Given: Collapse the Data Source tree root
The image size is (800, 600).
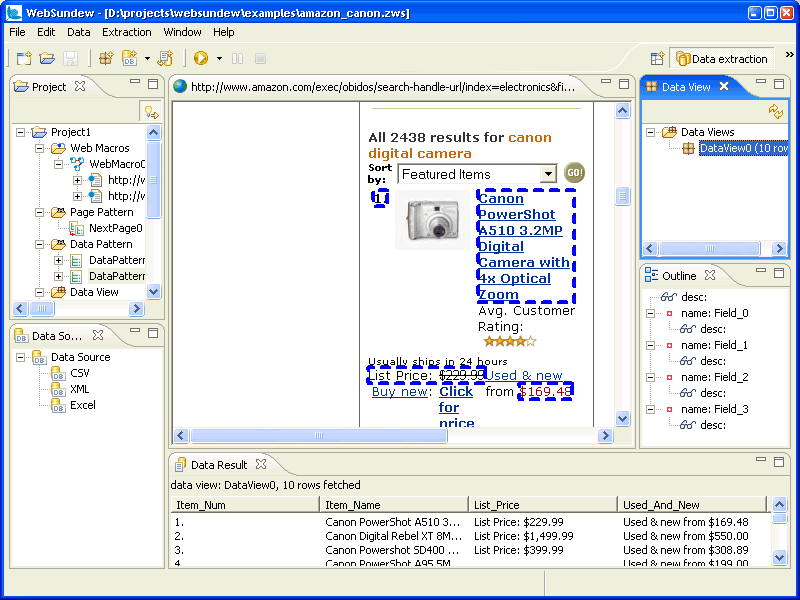Looking at the screenshot, I should coord(20,357).
